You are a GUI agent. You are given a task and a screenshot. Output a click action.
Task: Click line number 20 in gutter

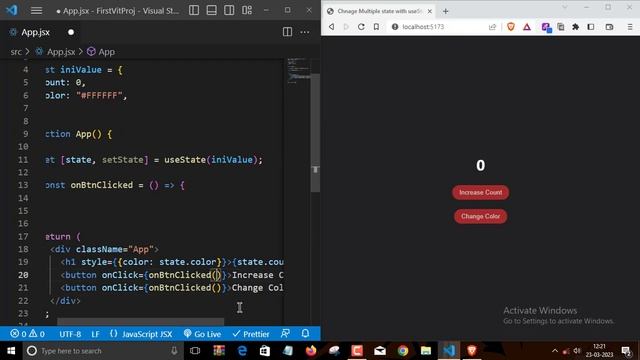(x=23, y=275)
